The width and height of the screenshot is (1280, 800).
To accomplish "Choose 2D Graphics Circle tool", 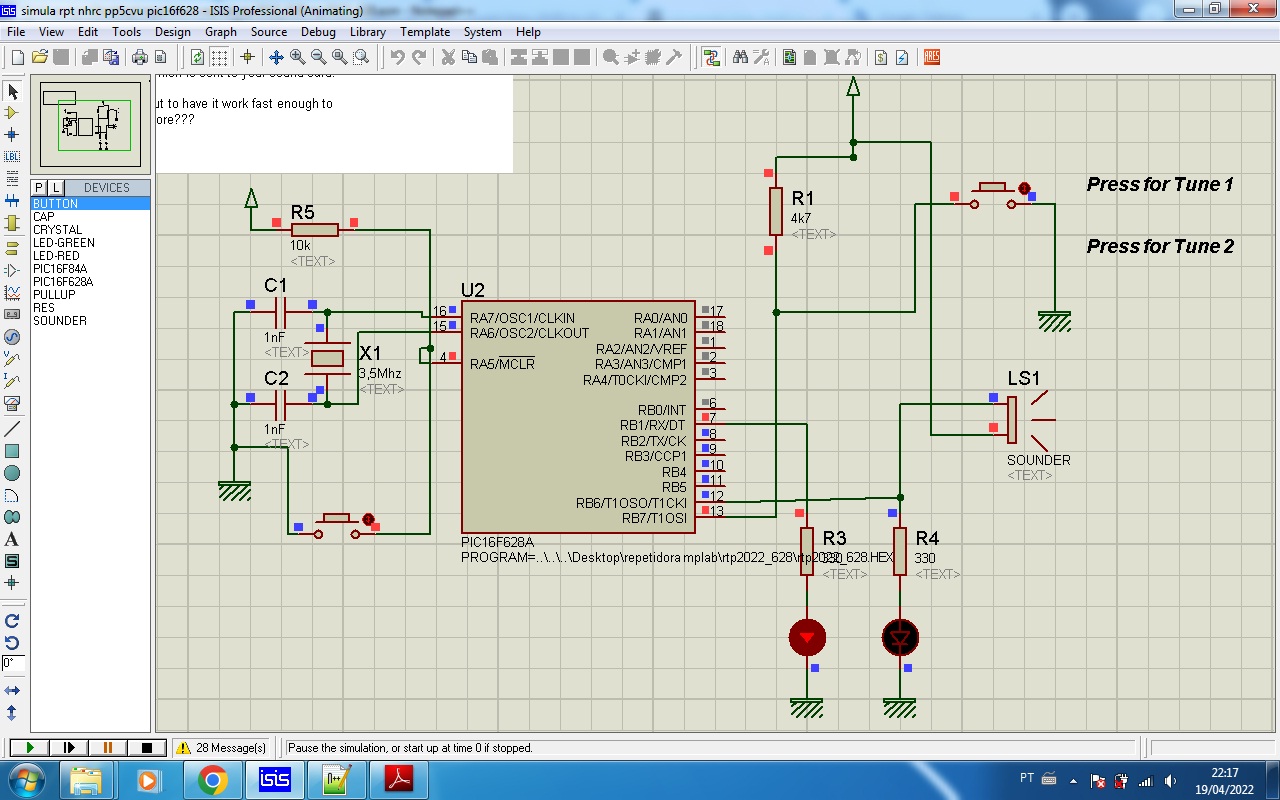I will (12, 473).
